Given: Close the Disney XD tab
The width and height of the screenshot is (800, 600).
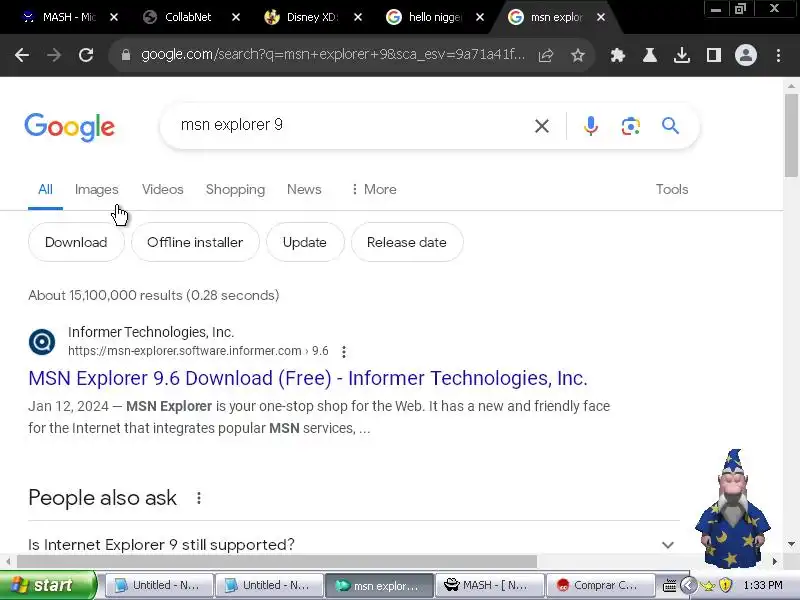Looking at the screenshot, I should (x=358, y=17).
